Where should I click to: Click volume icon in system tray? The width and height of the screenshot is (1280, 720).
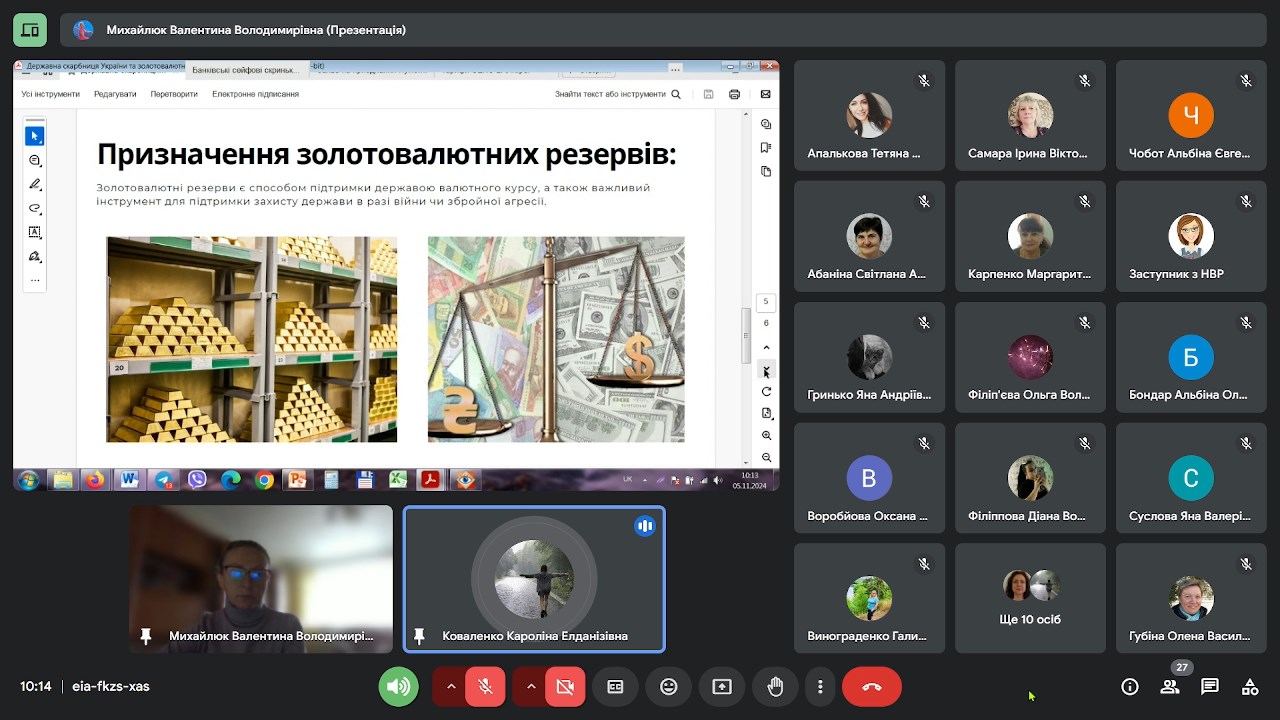718,480
